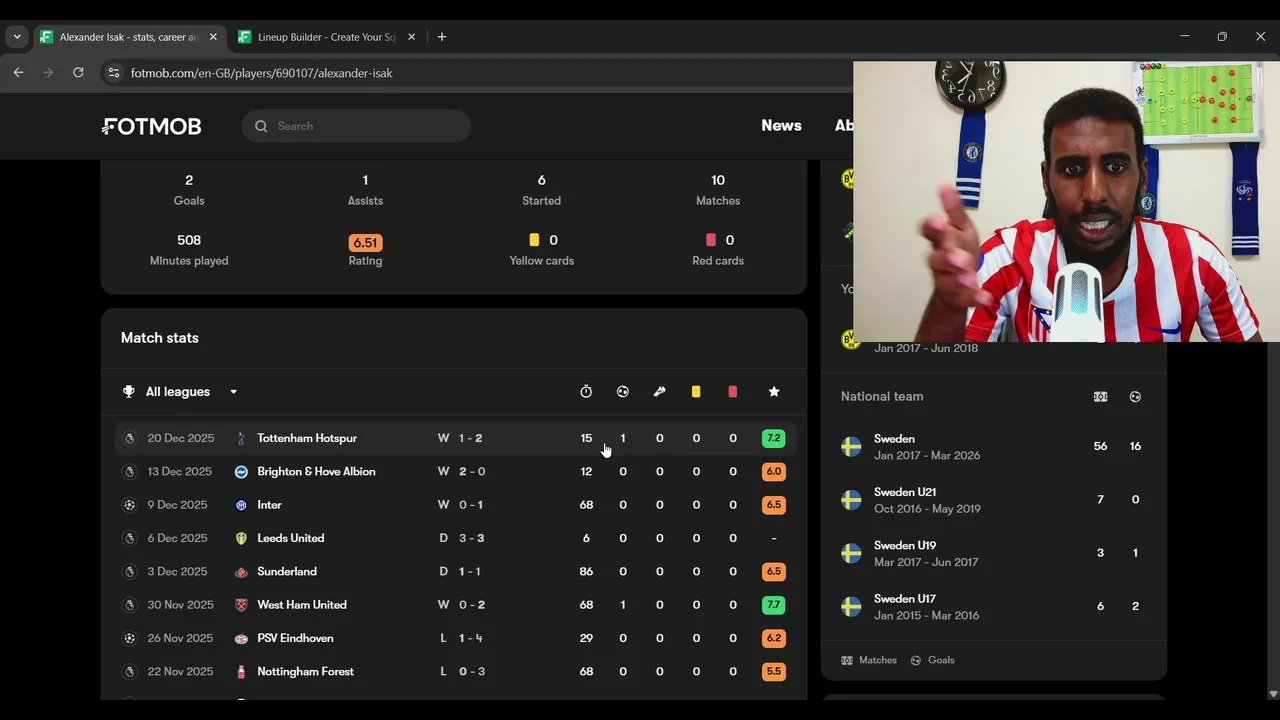Viewport: 1280px width, 720px height.
Task: Open the West Ham United match
Action: click(454, 605)
